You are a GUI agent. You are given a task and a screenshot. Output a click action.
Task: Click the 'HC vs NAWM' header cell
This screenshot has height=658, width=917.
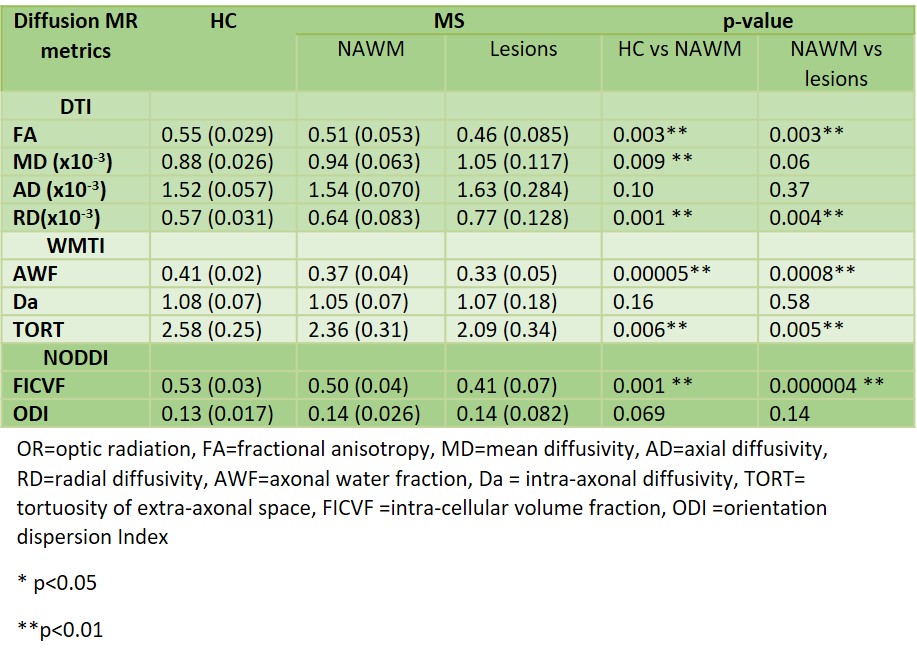[x=673, y=49]
